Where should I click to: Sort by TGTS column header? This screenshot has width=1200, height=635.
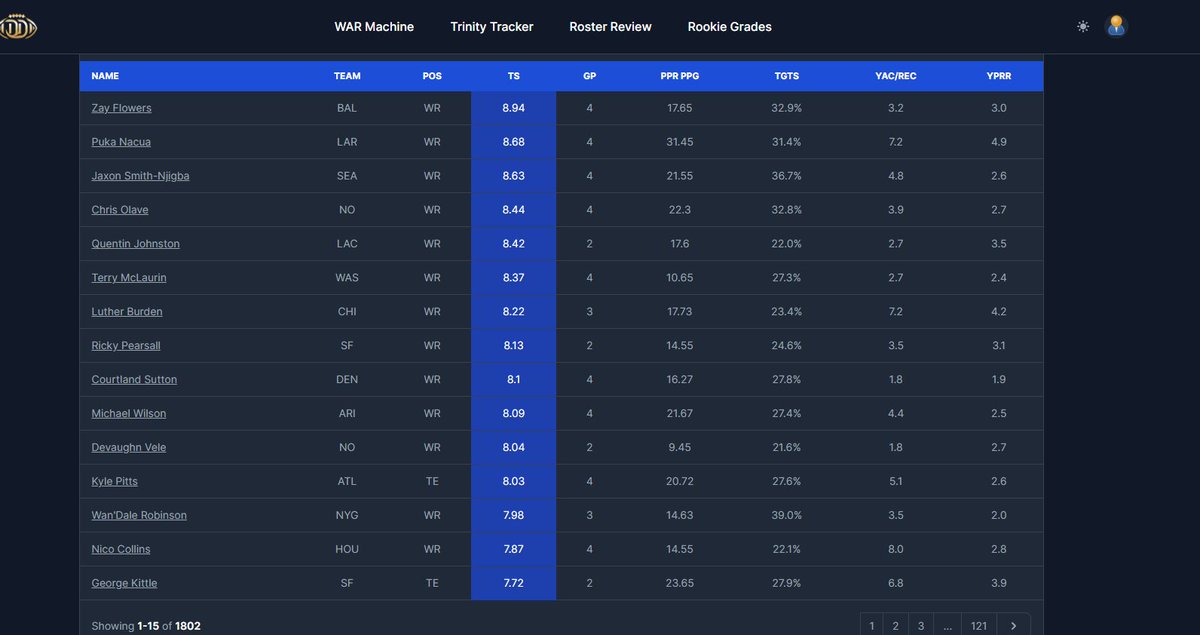pyautogui.click(x=786, y=76)
